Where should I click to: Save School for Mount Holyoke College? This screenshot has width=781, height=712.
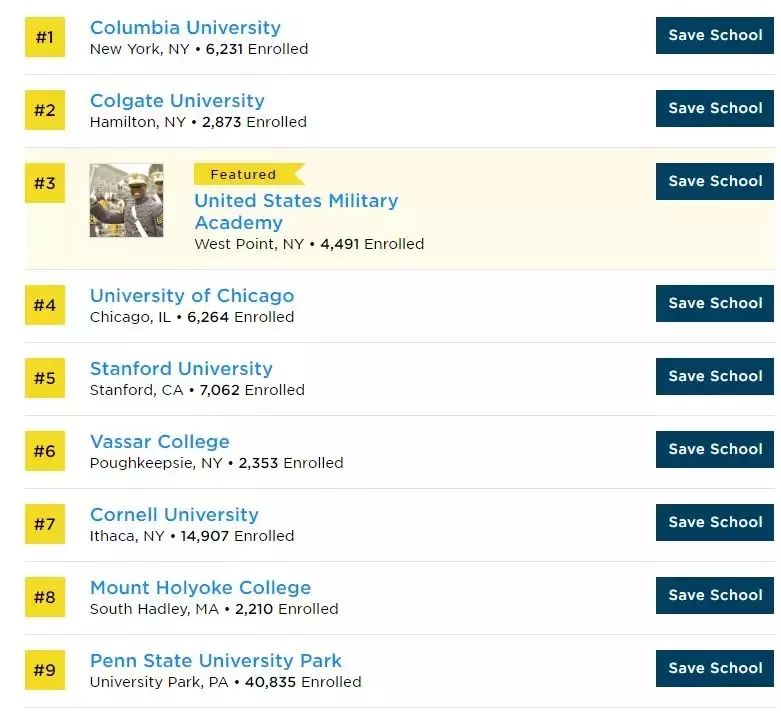714,595
